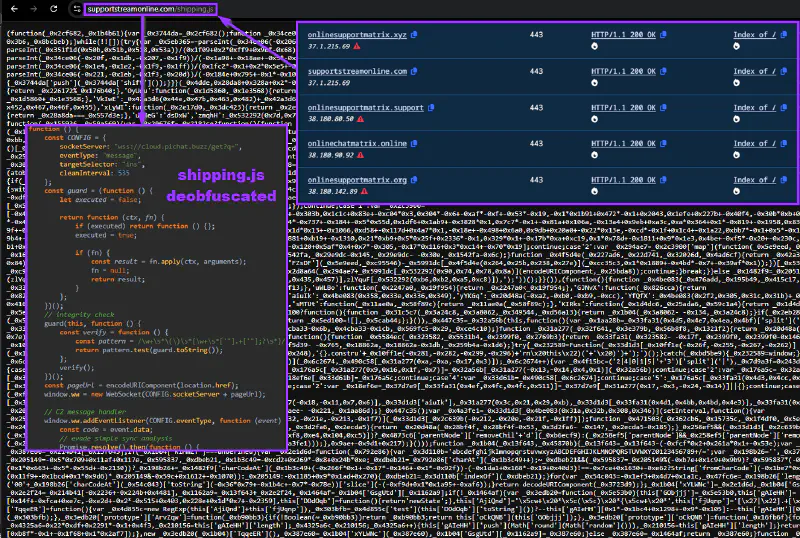Open site information icon beside the URL

pos(77,9)
